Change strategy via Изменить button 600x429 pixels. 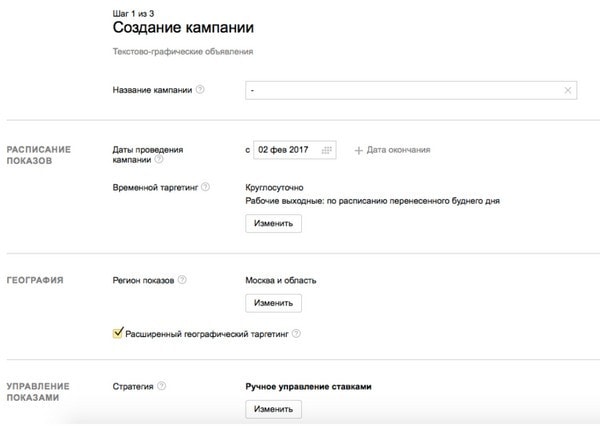[x=273, y=409]
